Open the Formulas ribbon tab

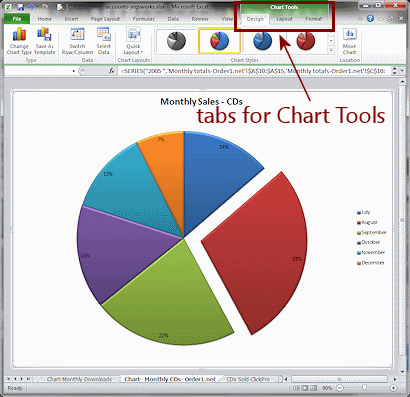144,19
